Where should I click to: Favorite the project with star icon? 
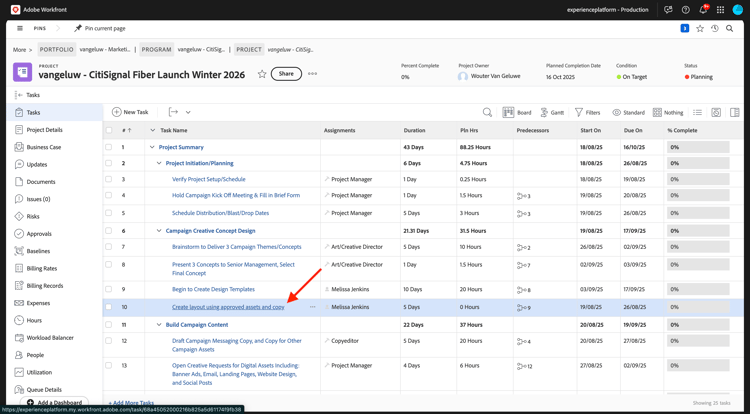(x=262, y=74)
